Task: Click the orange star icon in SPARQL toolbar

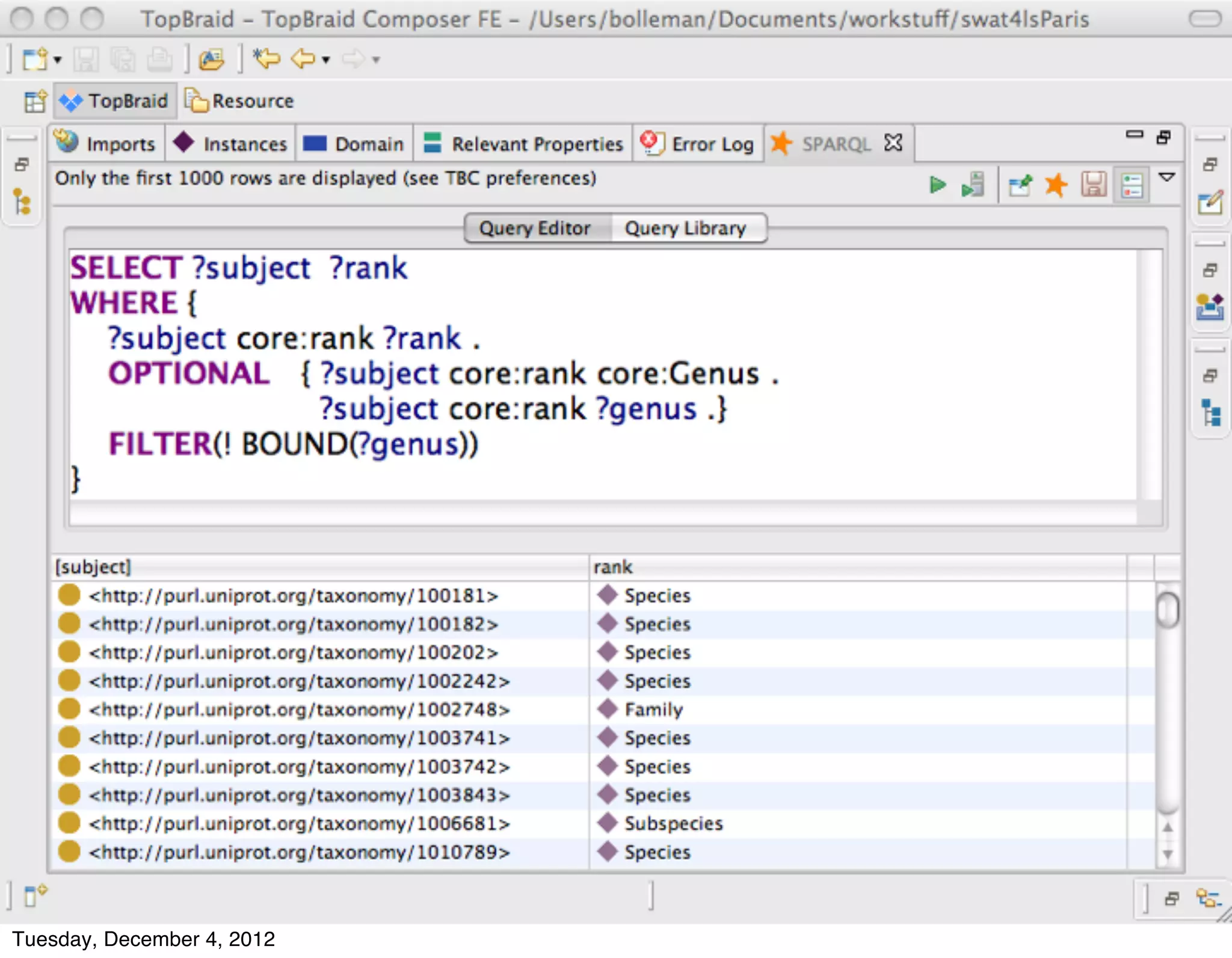Action: pyautogui.click(x=1055, y=185)
